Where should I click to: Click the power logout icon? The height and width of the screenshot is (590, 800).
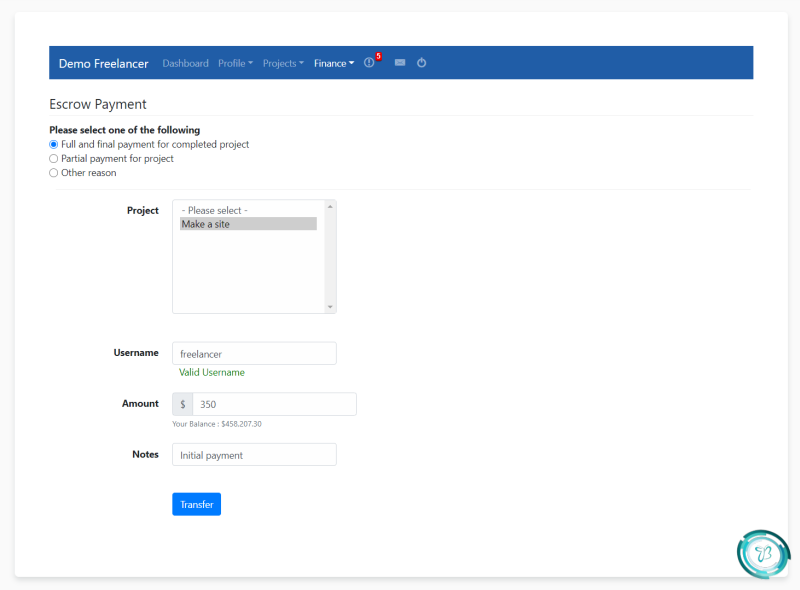[x=421, y=63]
